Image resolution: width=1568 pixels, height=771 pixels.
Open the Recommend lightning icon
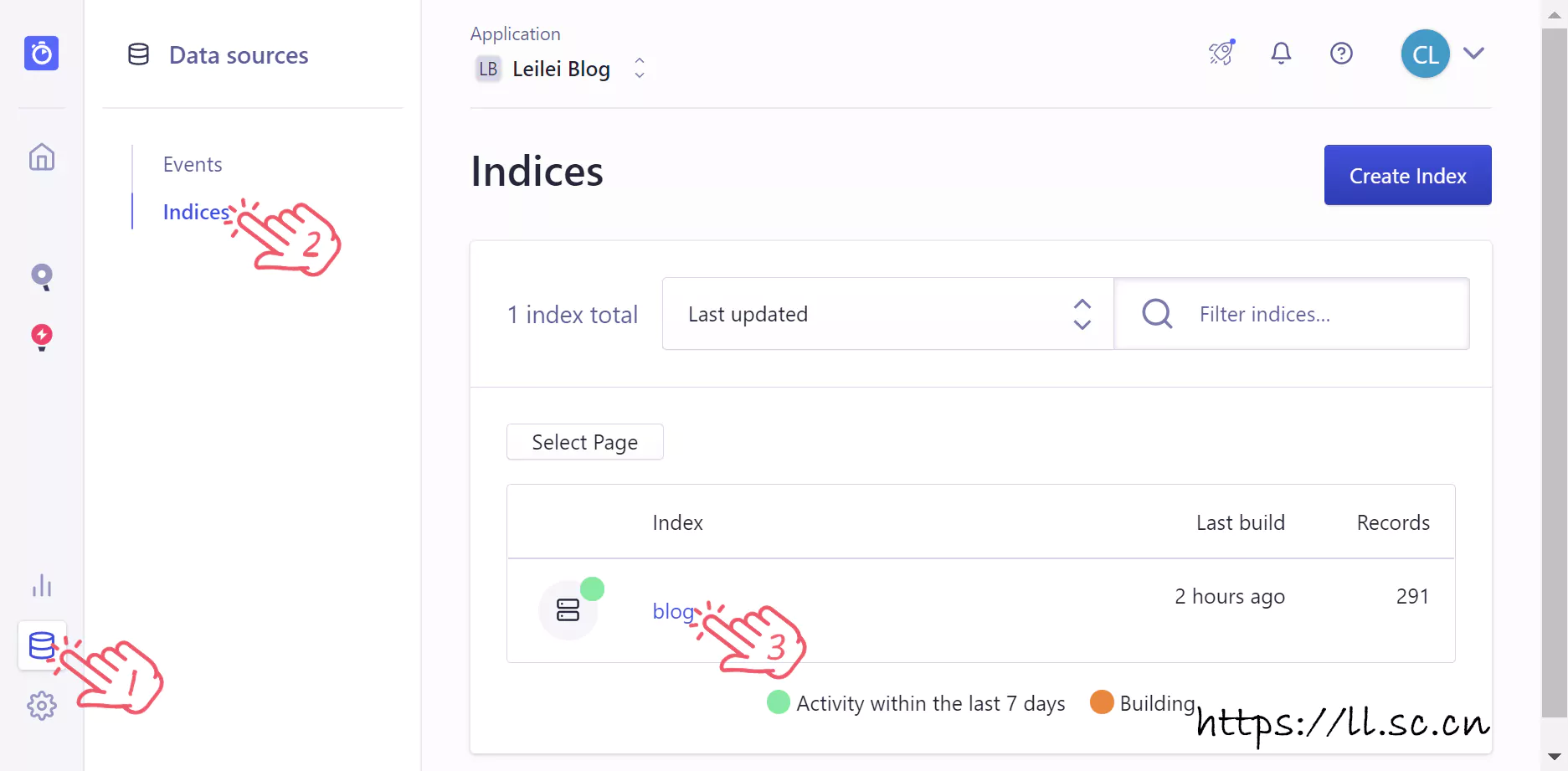coord(41,337)
